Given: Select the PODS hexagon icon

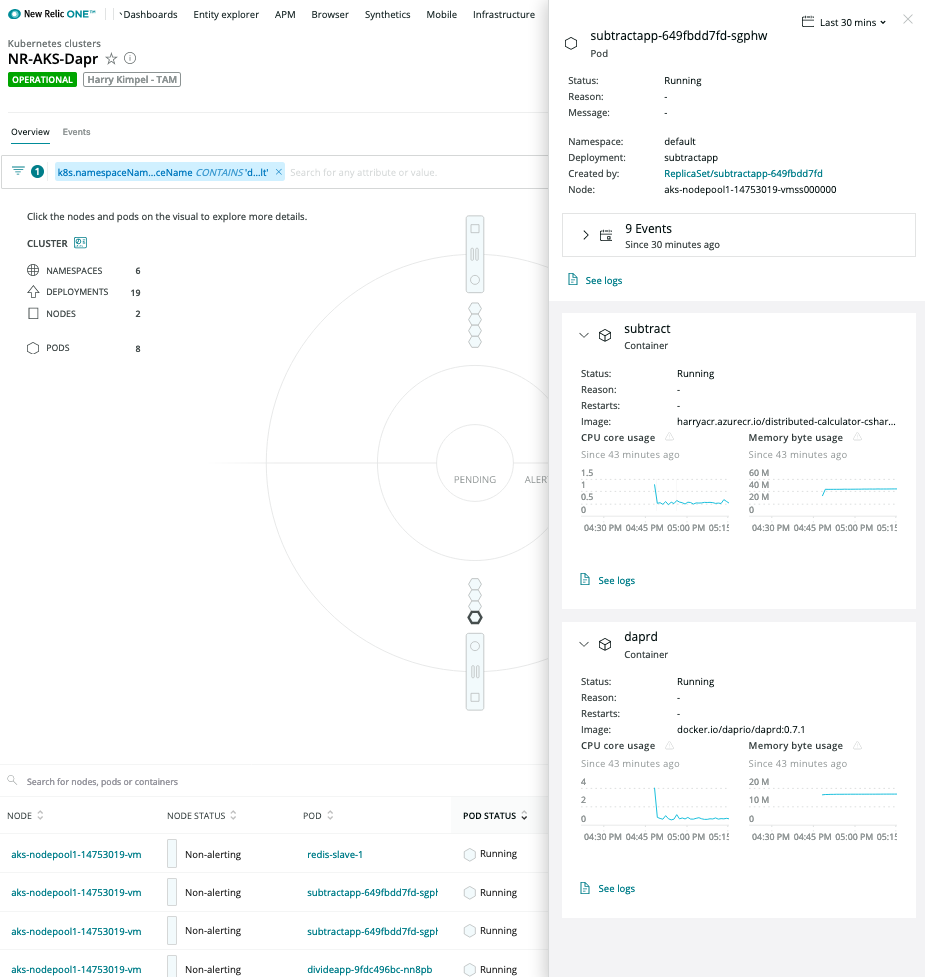Looking at the screenshot, I should [32, 347].
